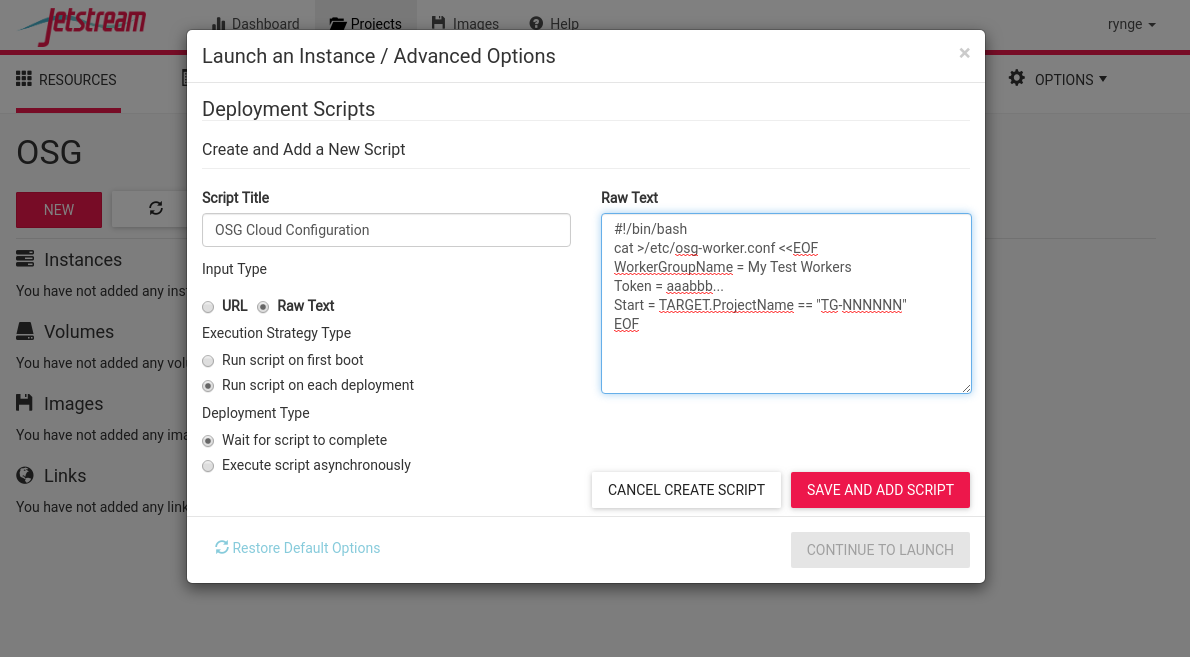The width and height of the screenshot is (1190, 657).
Task: Close the Advanced Options dialog with X
Action: point(965,53)
